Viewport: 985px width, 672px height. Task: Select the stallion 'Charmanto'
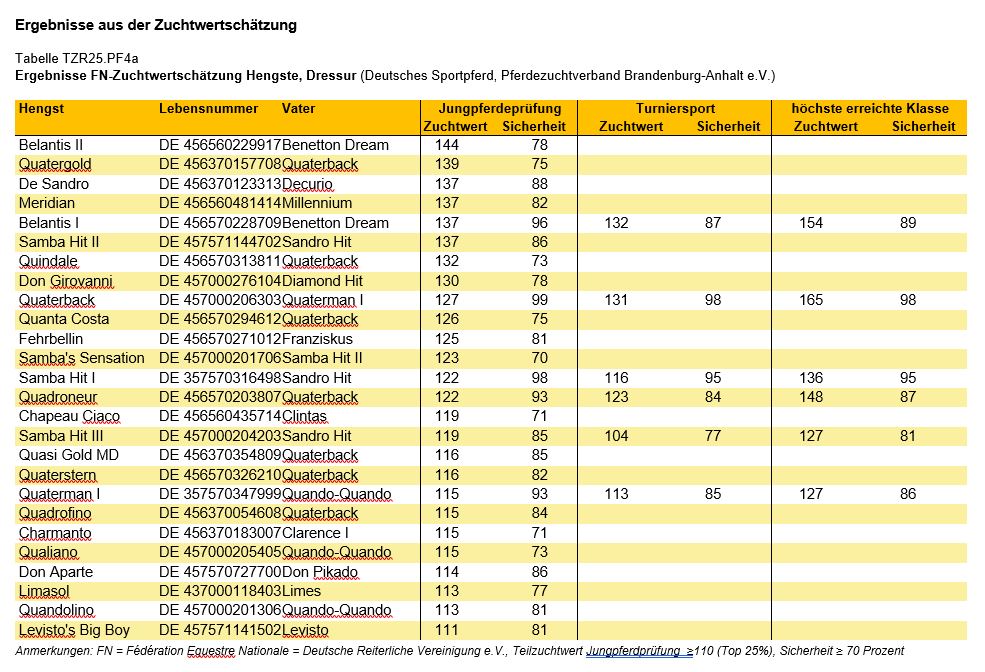tap(55, 533)
